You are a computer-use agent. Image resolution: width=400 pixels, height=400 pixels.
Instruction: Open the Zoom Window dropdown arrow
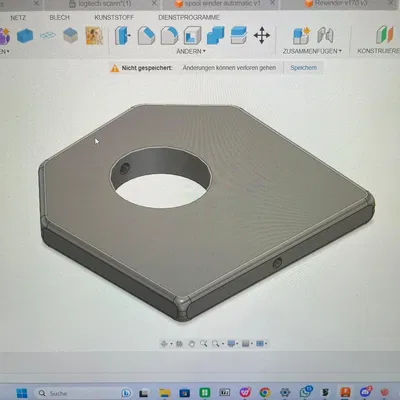pos(223,344)
